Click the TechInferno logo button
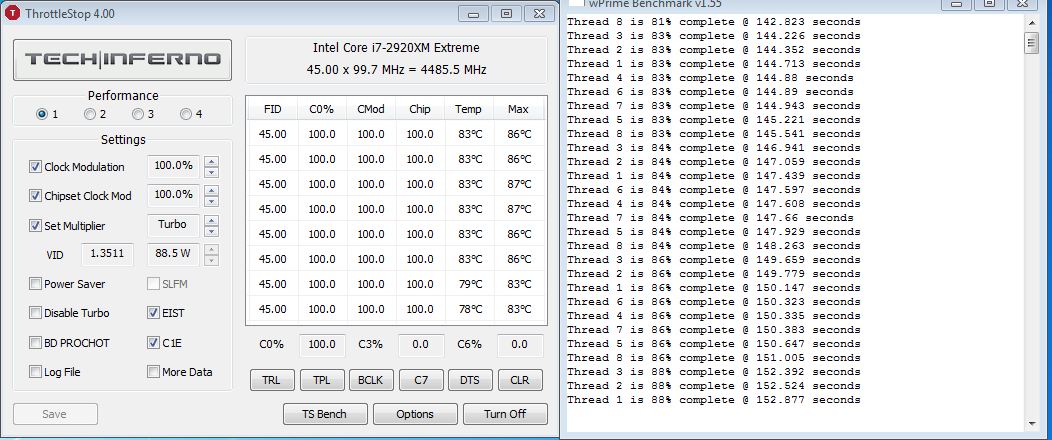This screenshot has height=440, width=1052. click(122, 60)
